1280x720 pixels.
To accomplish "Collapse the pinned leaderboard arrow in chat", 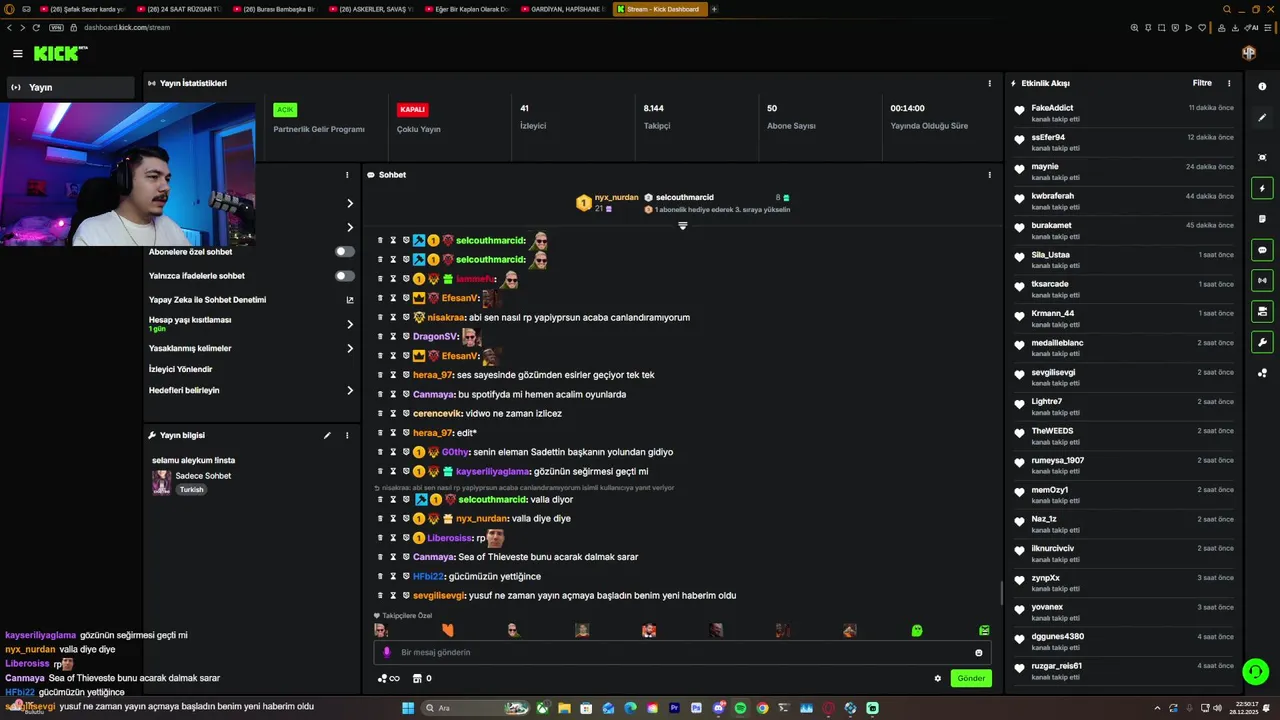I will (683, 226).
